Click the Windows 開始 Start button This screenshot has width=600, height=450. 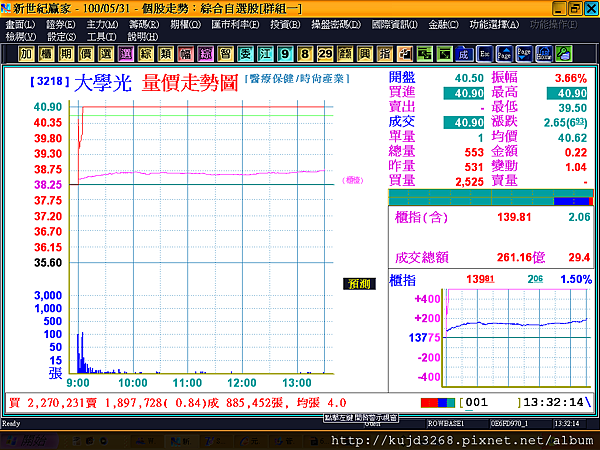pyautogui.click(x=30, y=441)
